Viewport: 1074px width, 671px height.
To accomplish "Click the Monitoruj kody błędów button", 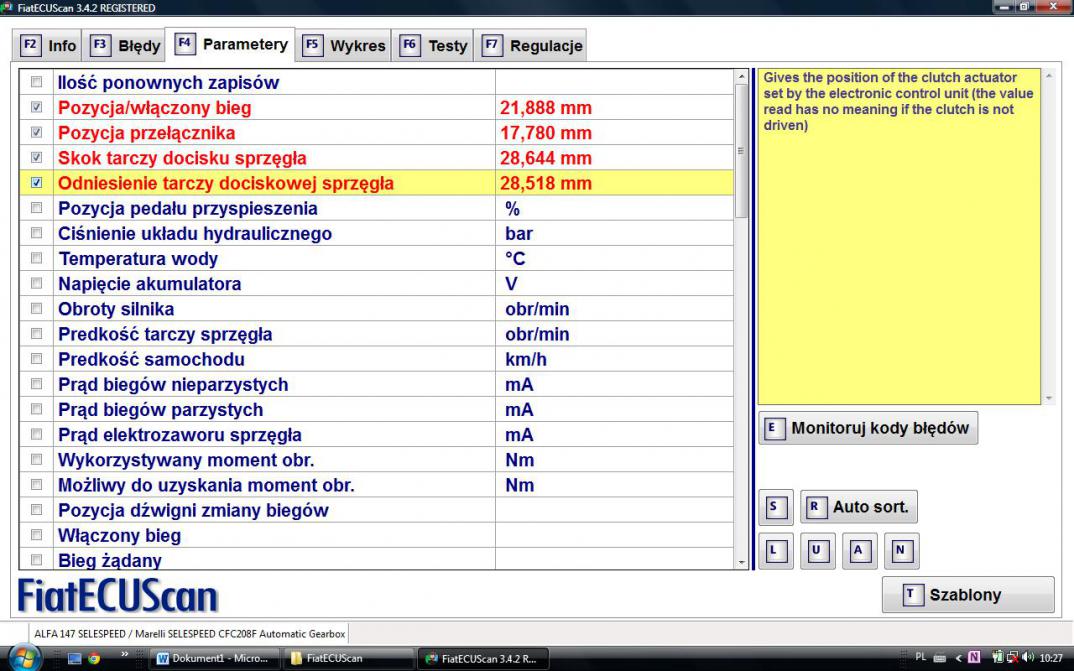I will click(x=868, y=428).
